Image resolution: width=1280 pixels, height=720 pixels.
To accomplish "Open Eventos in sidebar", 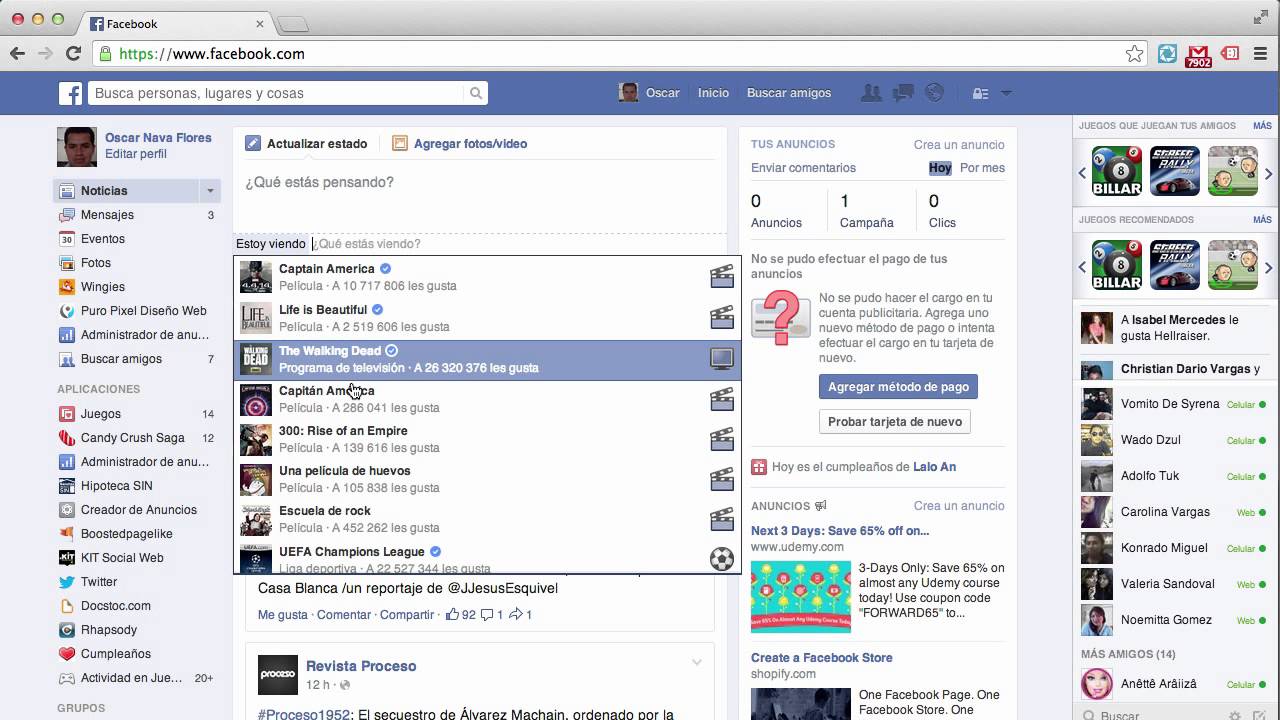I will (103, 239).
